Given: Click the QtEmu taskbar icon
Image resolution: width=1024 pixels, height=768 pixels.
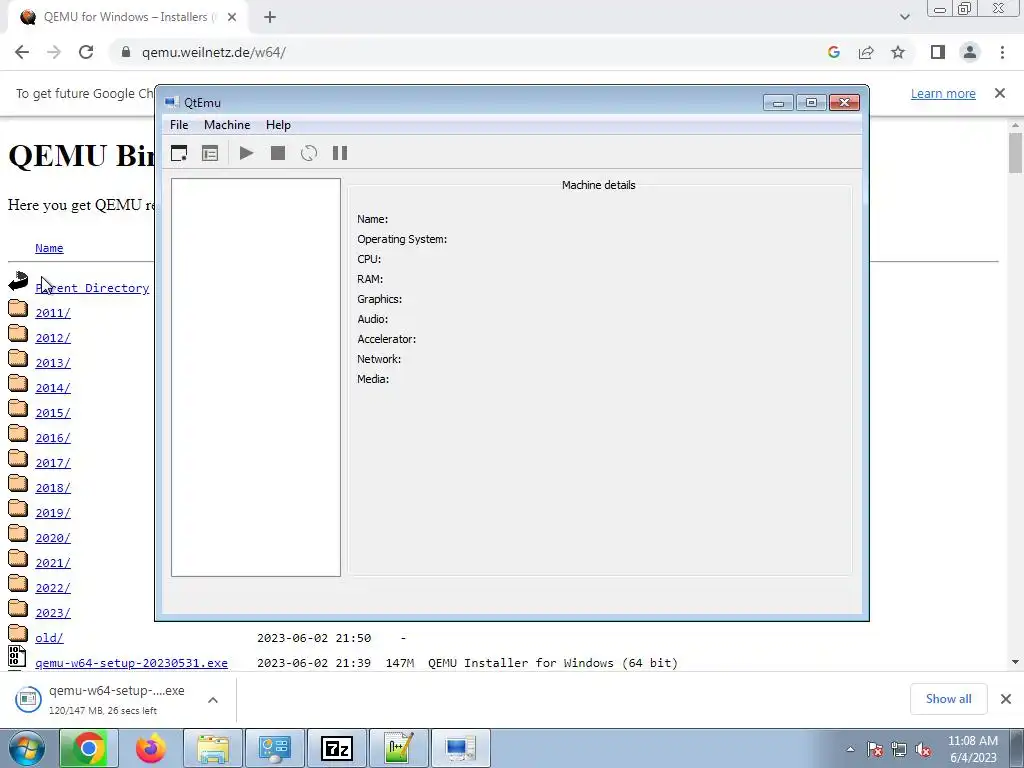Looking at the screenshot, I should 460,748.
